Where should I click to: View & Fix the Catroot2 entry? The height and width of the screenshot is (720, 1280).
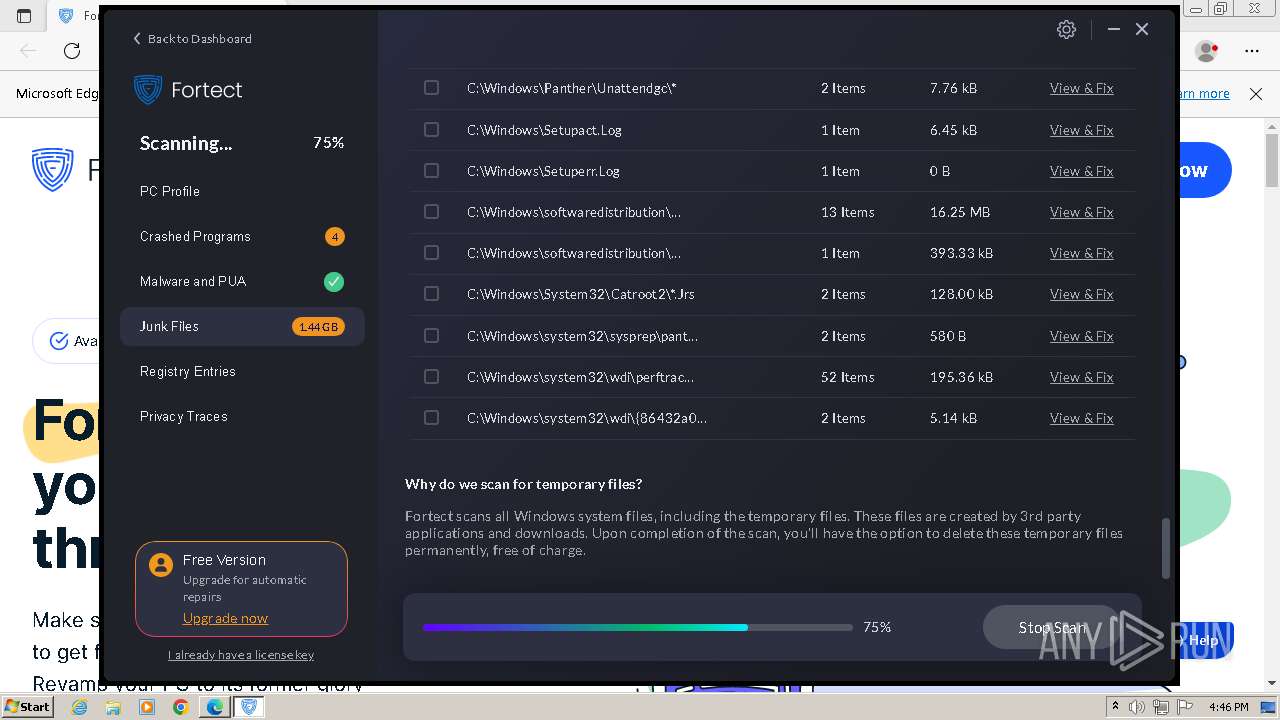[x=1081, y=294]
